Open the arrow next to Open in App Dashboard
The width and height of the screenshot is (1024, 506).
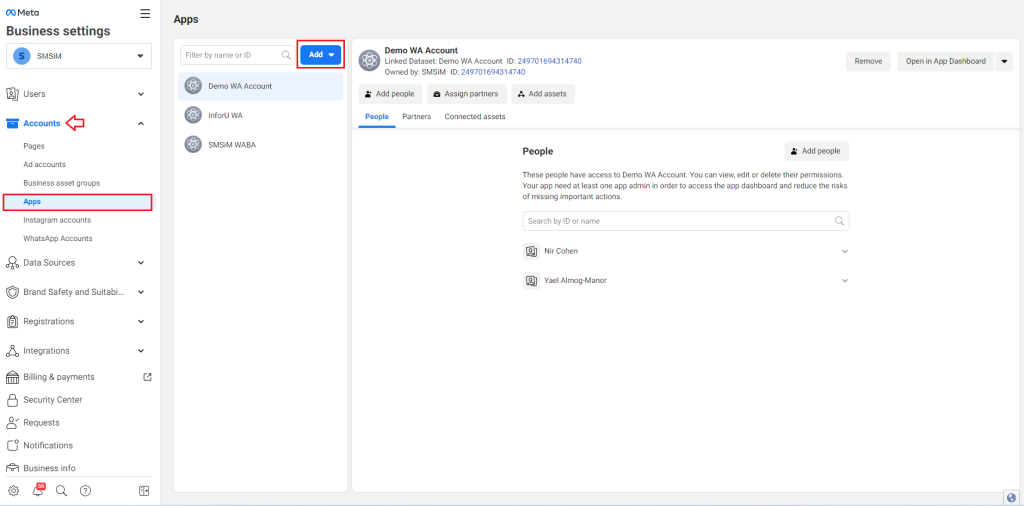1004,61
